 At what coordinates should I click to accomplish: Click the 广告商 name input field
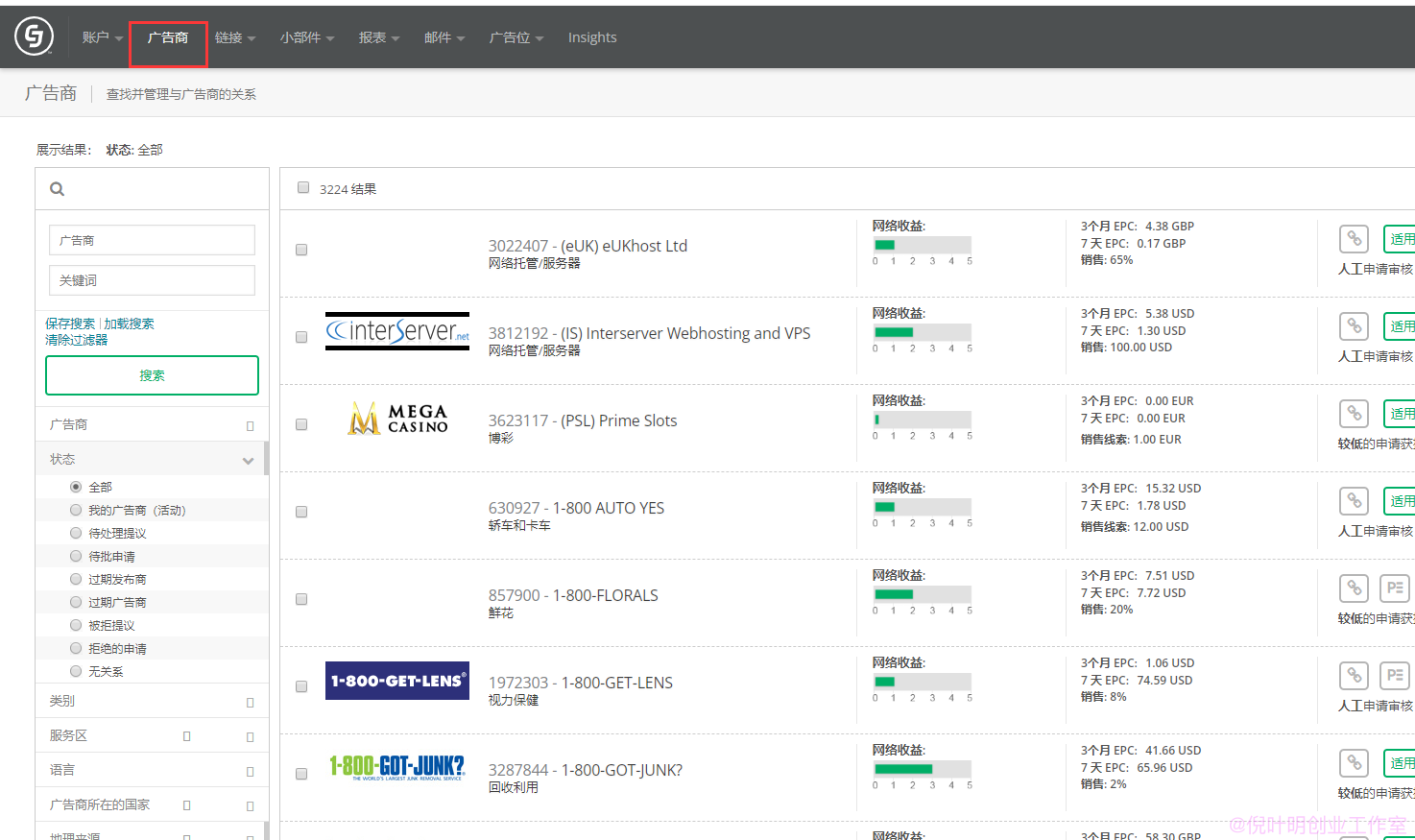click(x=152, y=240)
